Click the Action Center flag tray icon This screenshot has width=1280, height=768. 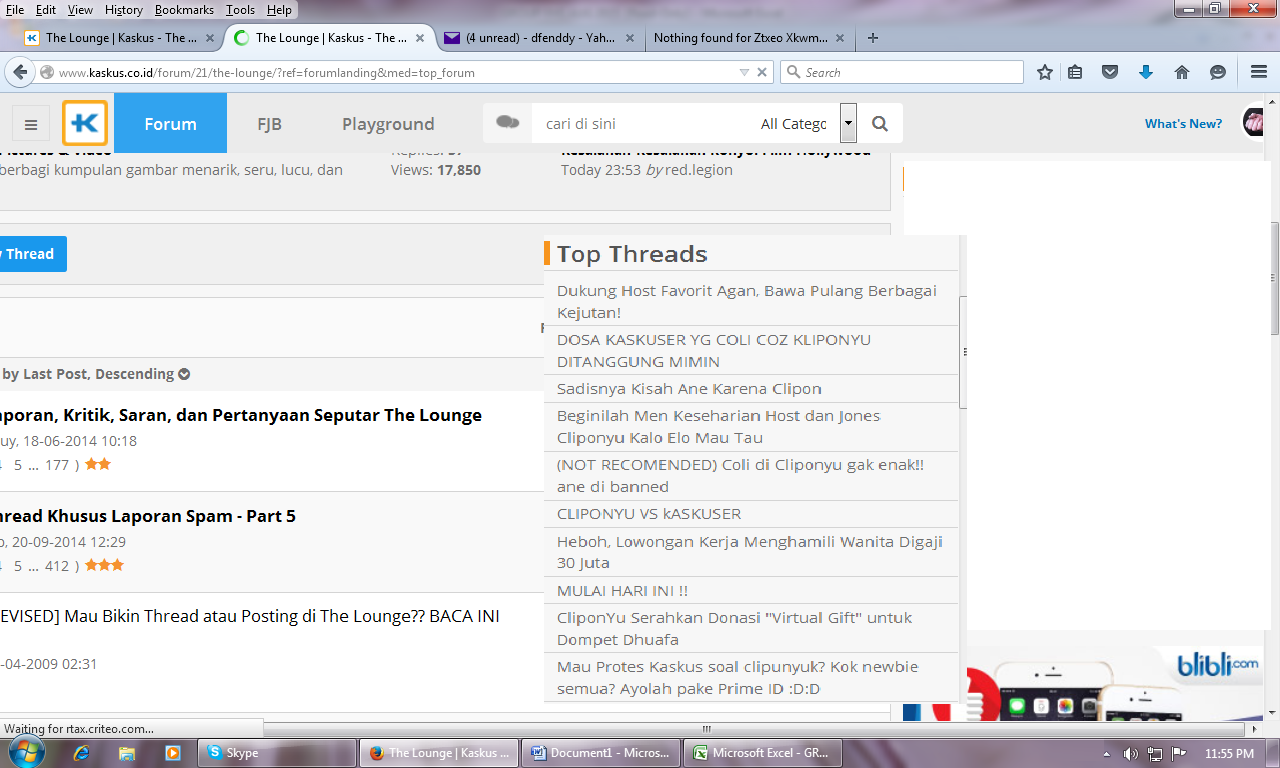[x=1179, y=754]
